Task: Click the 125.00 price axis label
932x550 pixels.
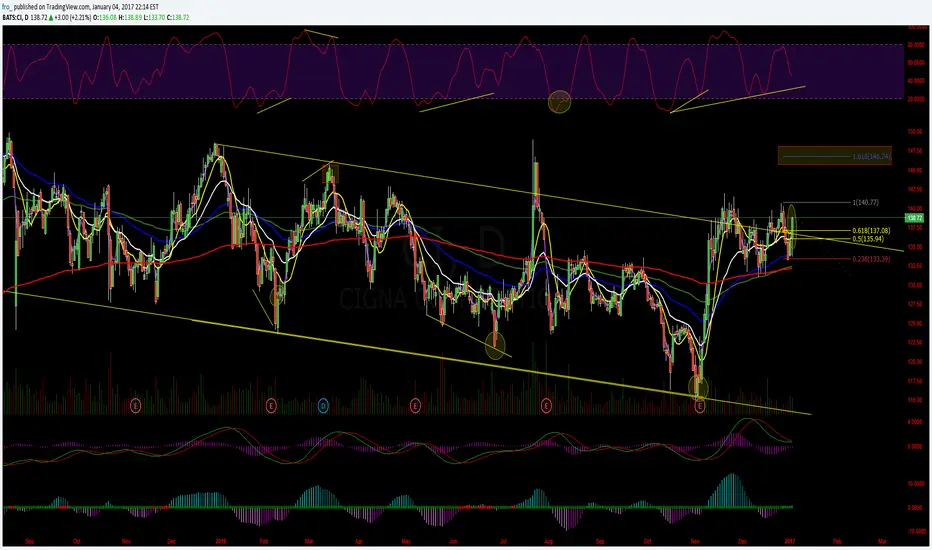Action: 915,323
